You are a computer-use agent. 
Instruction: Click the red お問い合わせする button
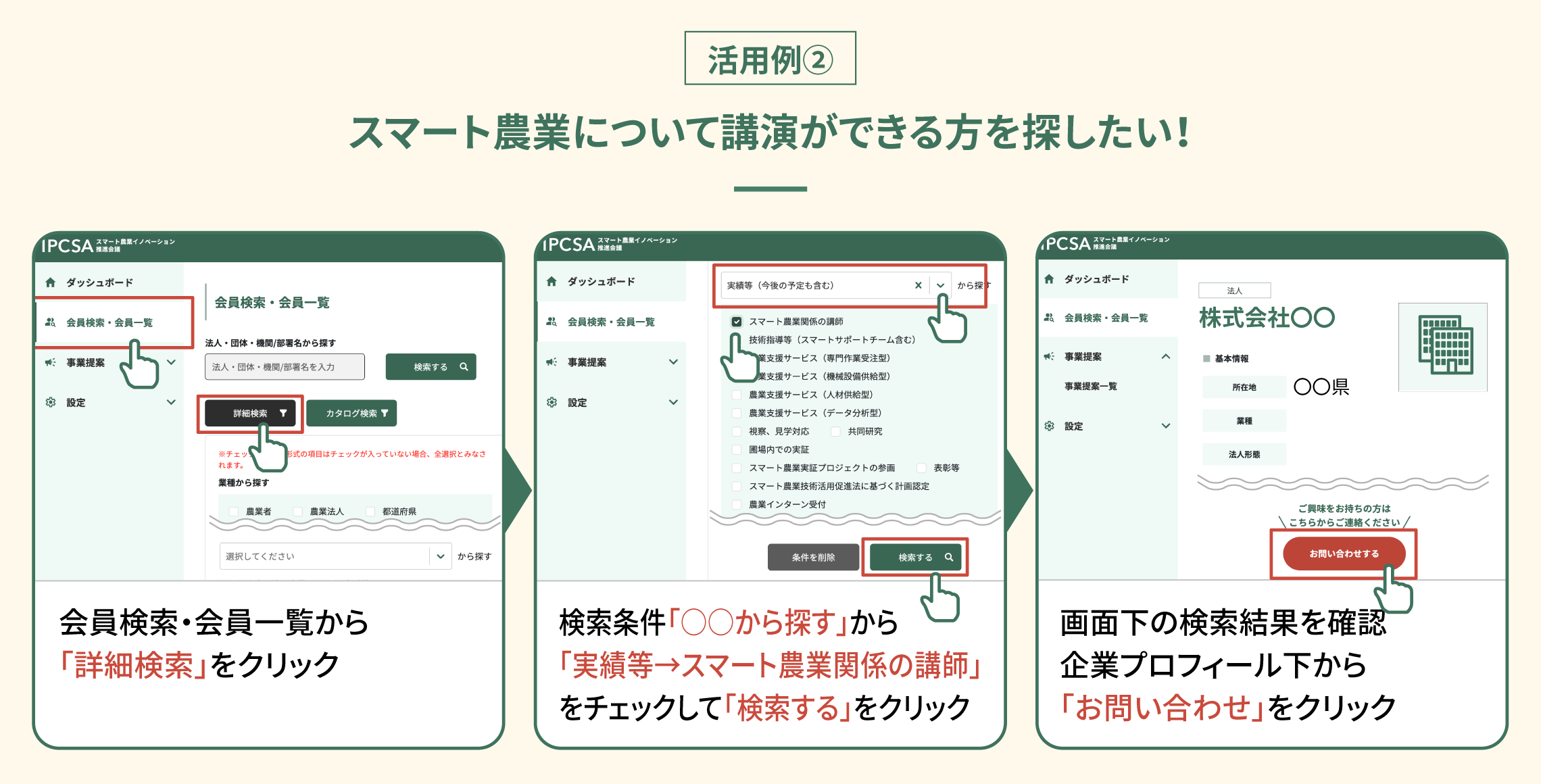(1344, 554)
